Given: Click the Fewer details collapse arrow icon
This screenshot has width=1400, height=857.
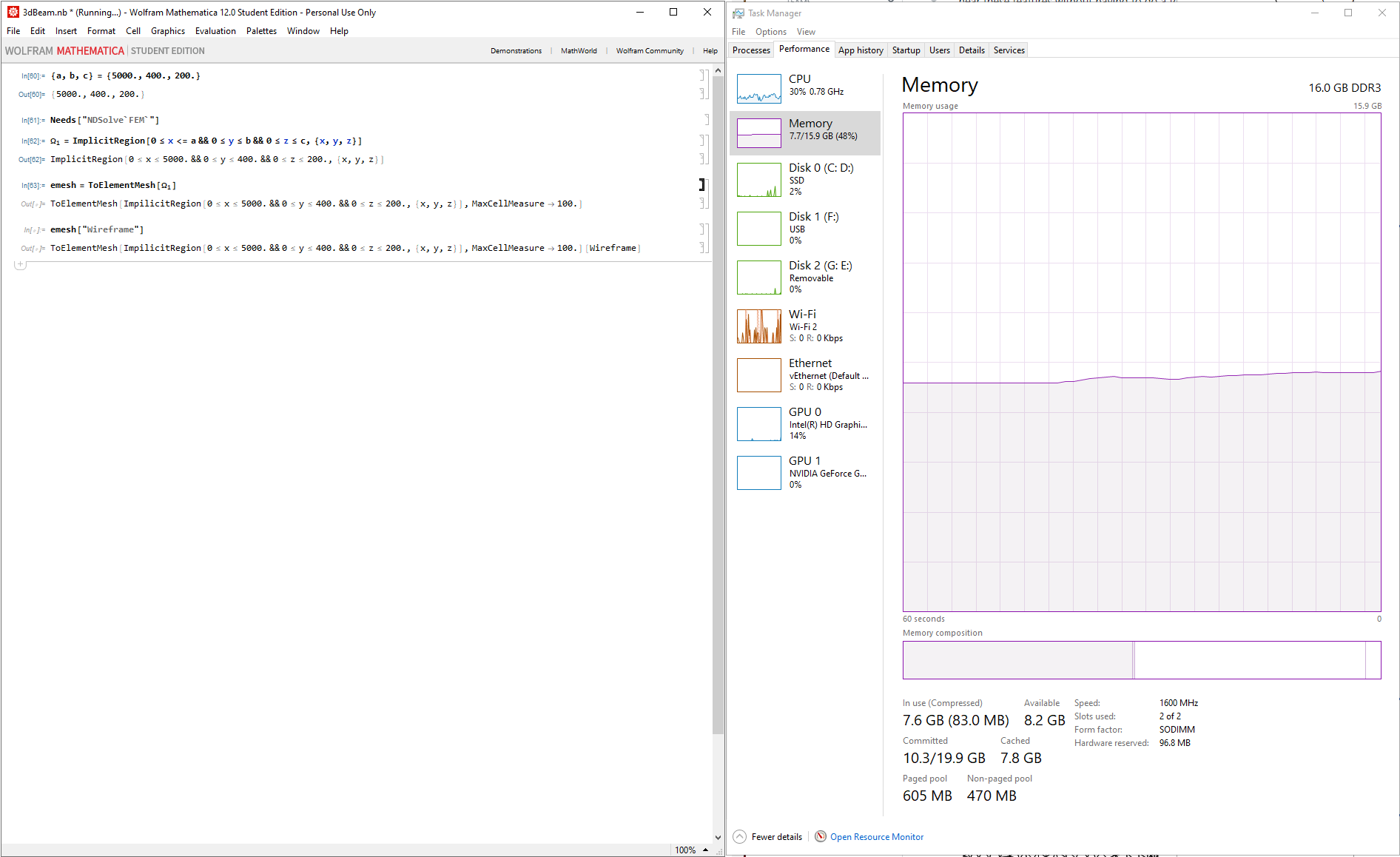Looking at the screenshot, I should pyautogui.click(x=740, y=837).
